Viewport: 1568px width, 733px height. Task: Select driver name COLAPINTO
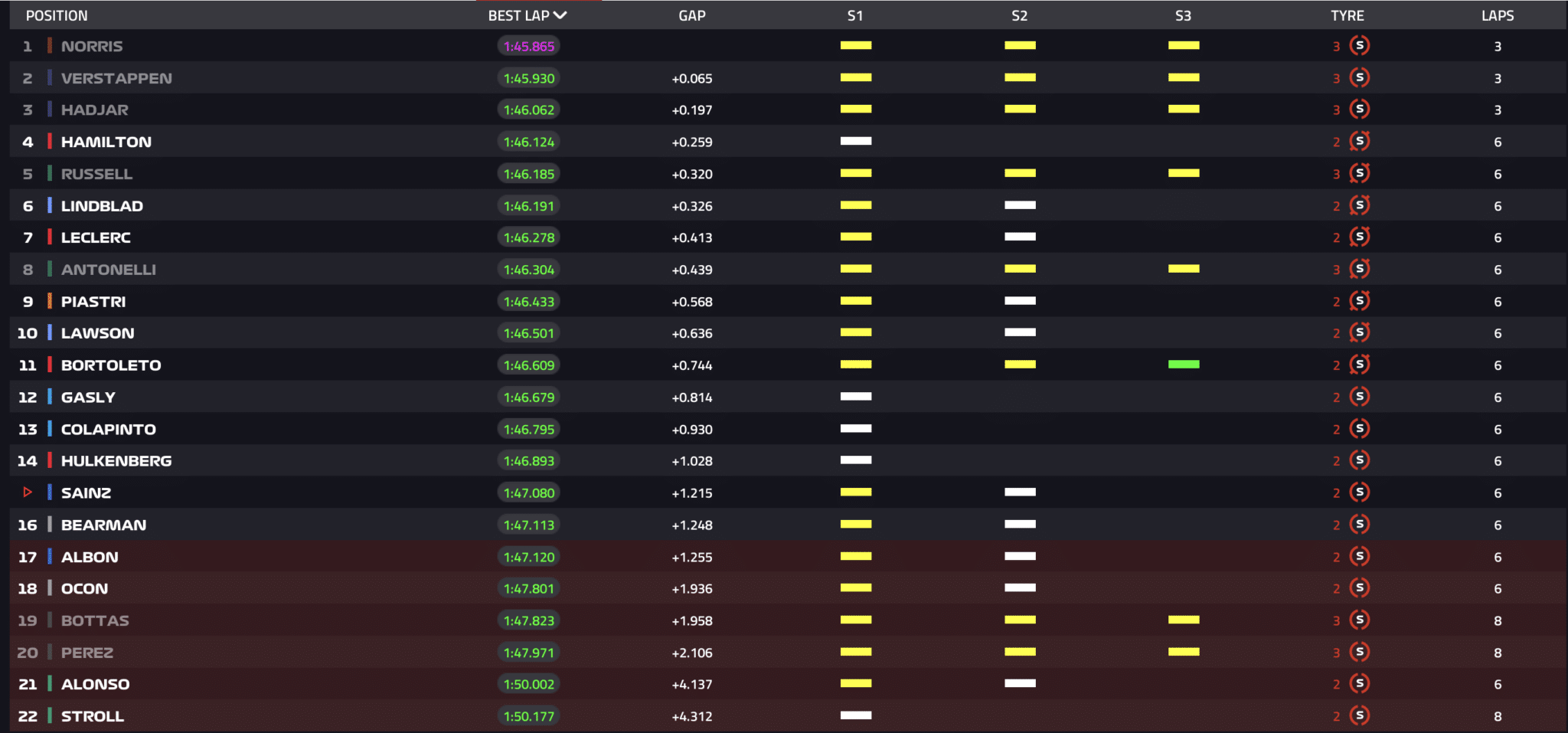click(109, 430)
